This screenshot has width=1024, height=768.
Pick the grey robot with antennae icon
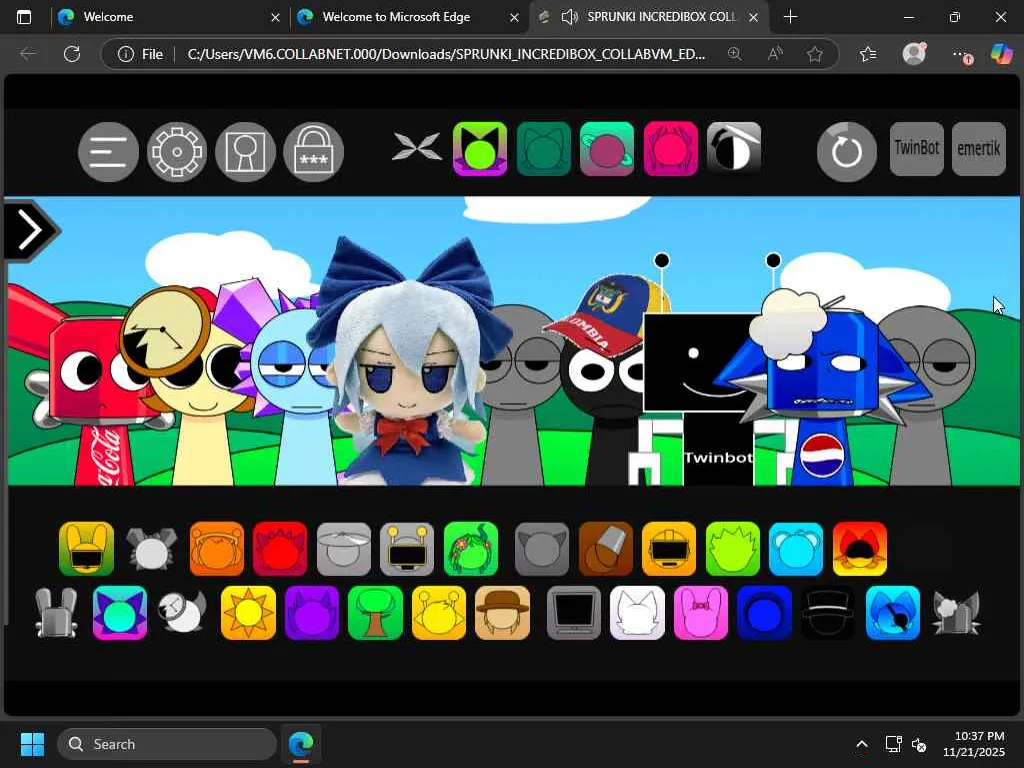[x=407, y=549]
